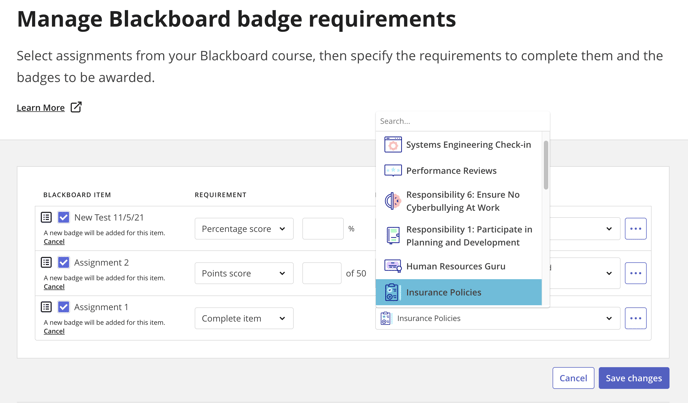Open the Percentage score requirement dropdown

(244, 229)
